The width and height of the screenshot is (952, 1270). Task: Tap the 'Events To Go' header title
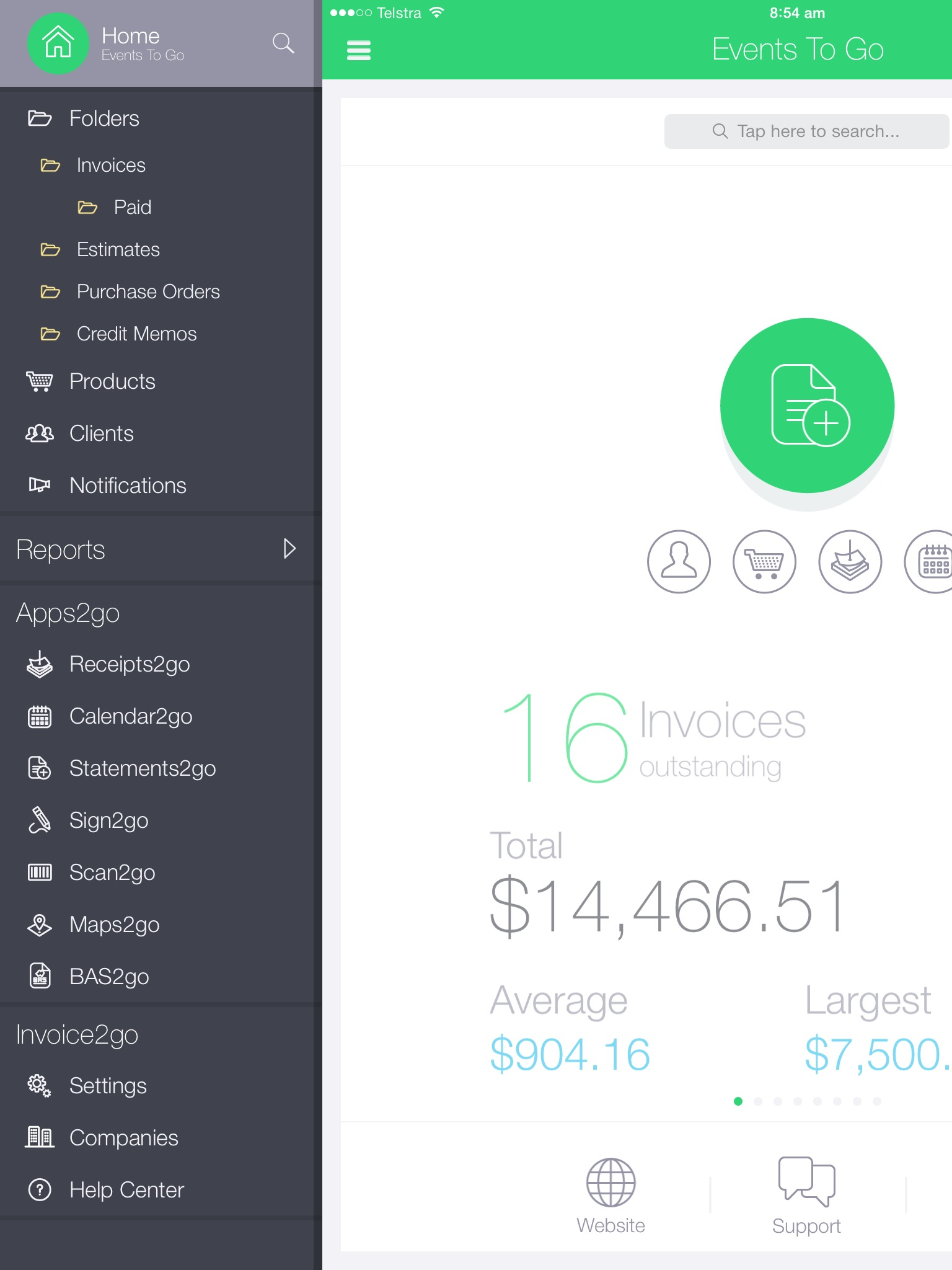(x=798, y=50)
